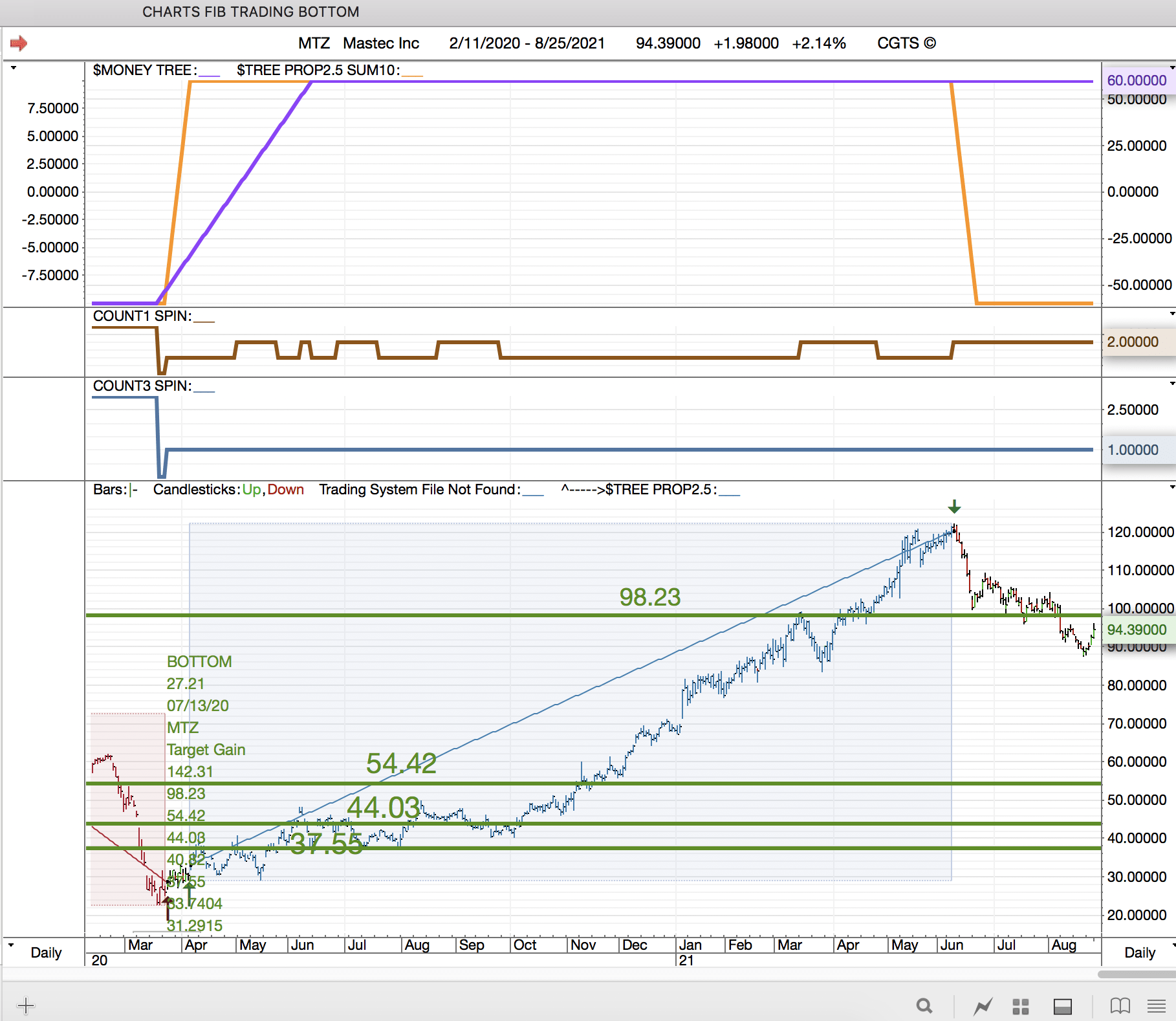Viewport: 1176px width, 1021px height.
Task: Expand the indicator pane top-left dropdown arrow
Action: click(13, 67)
